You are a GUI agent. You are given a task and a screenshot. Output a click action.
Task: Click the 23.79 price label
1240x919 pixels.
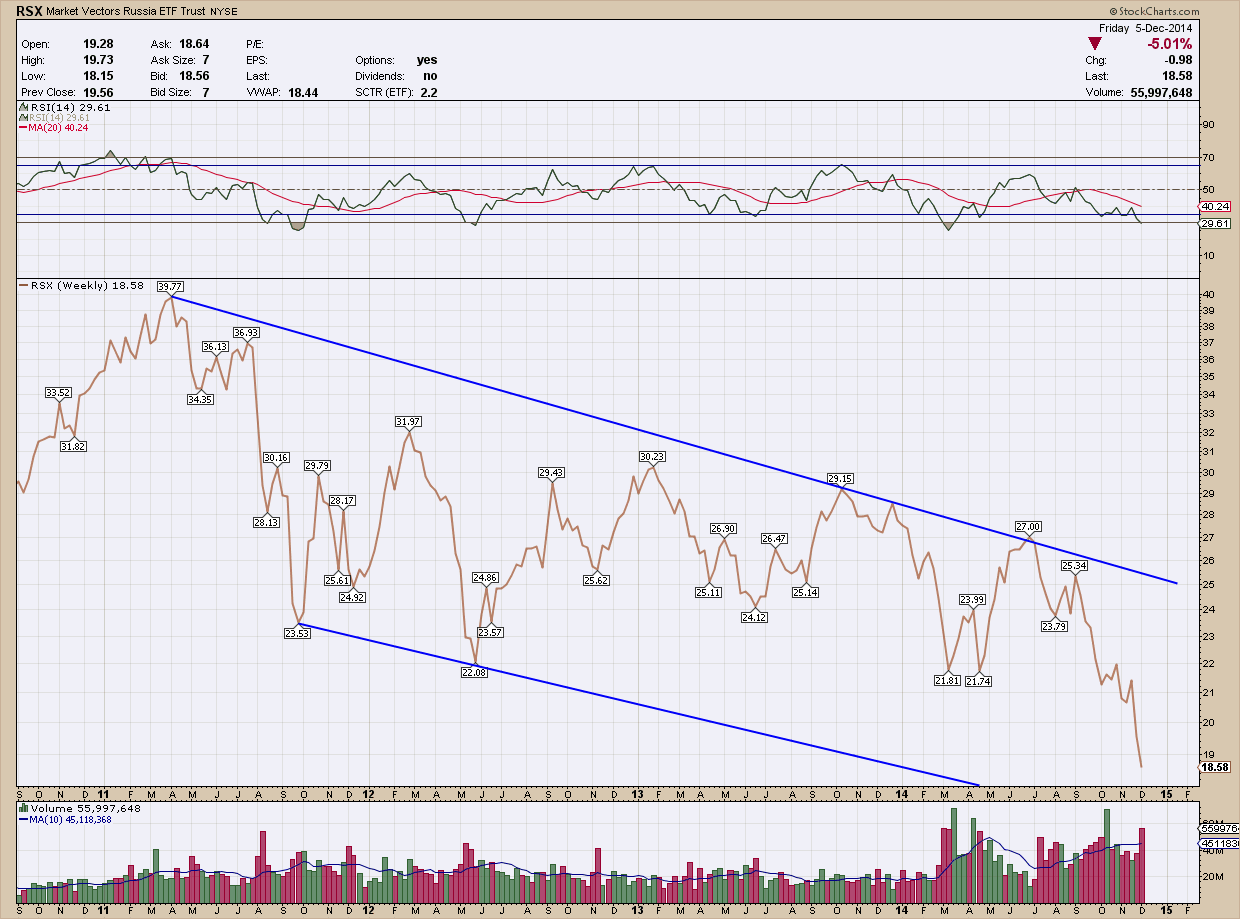pyautogui.click(x=1054, y=626)
